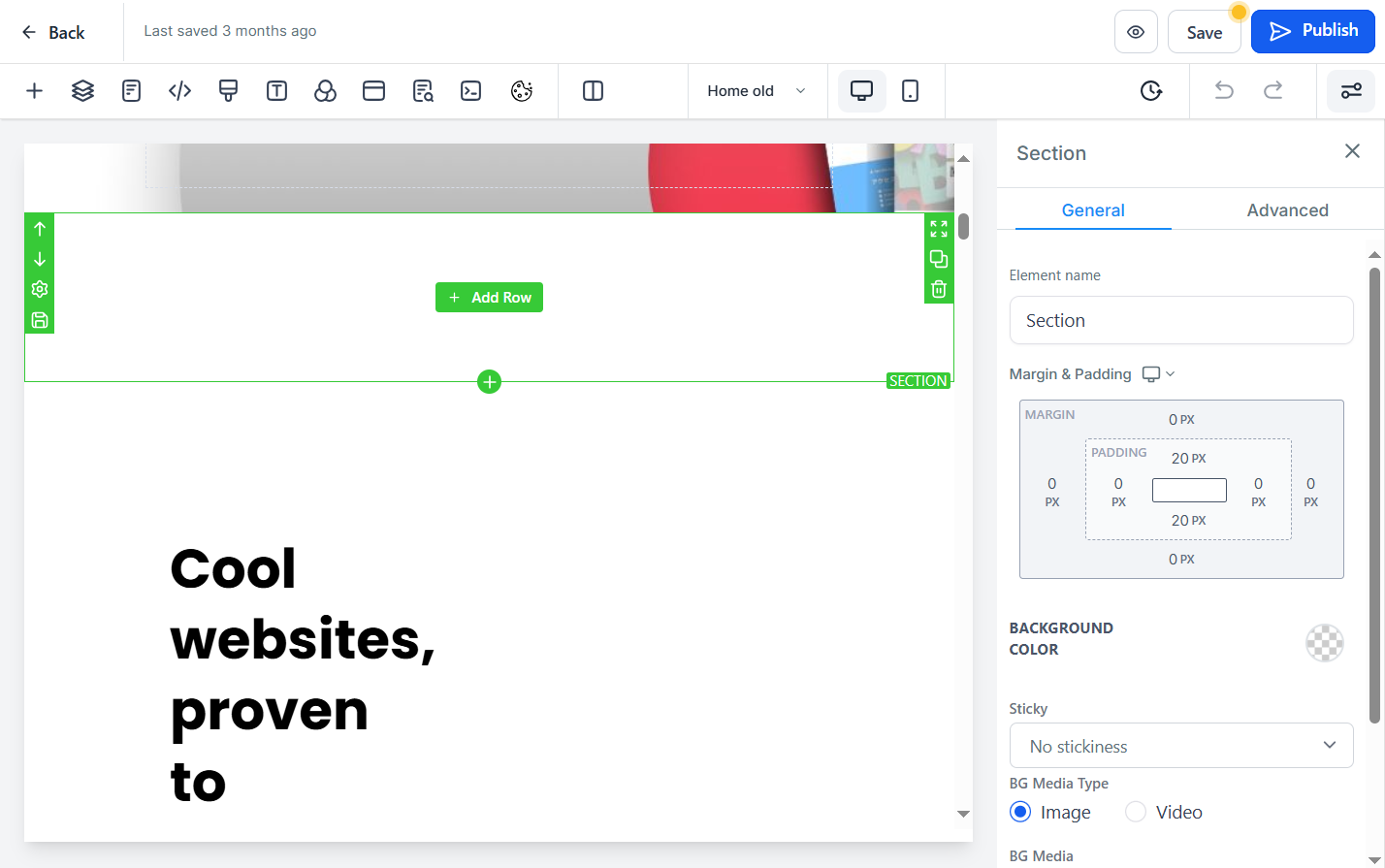
Task: Expand the Sticky No stickiness dropdown
Action: (x=1181, y=746)
